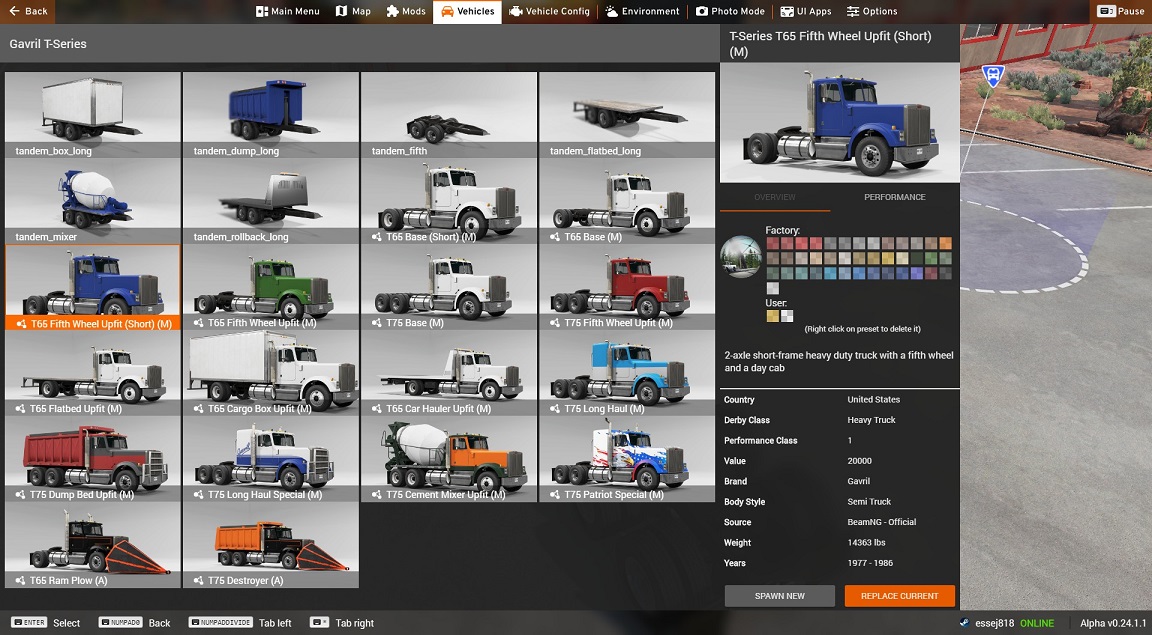Choose the yellow User color preset

(x=772, y=316)
